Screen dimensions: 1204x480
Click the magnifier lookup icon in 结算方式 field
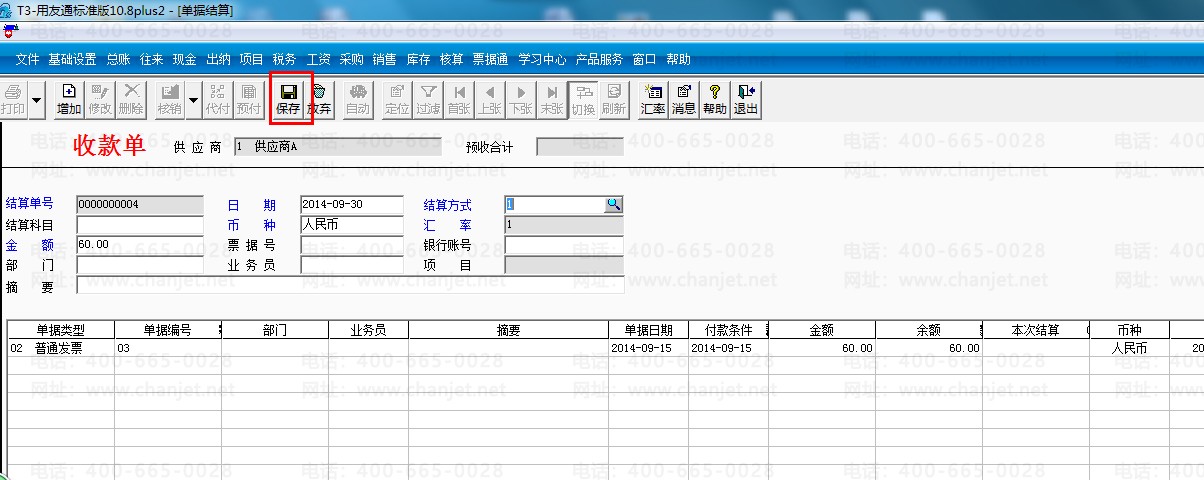(613, 204)
